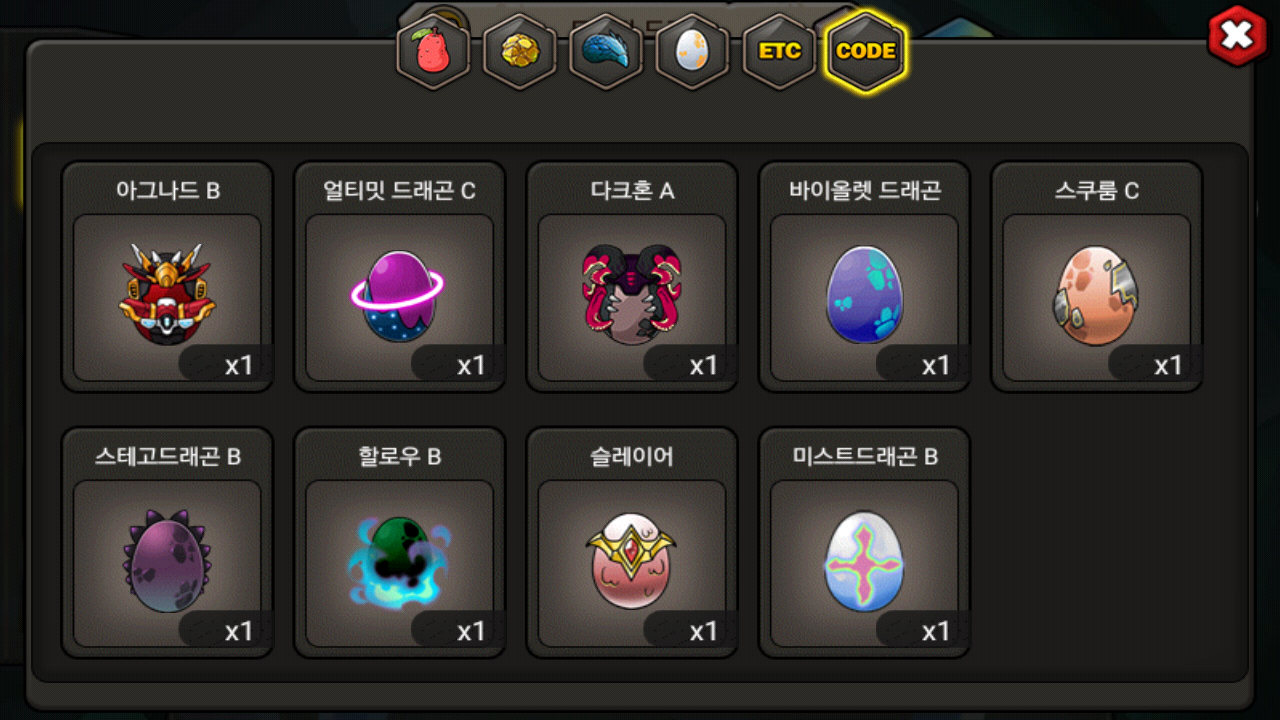The width and height of the screenshot is (1280, 720).
Task: Open the egg category tab
Action: [692, 52]
